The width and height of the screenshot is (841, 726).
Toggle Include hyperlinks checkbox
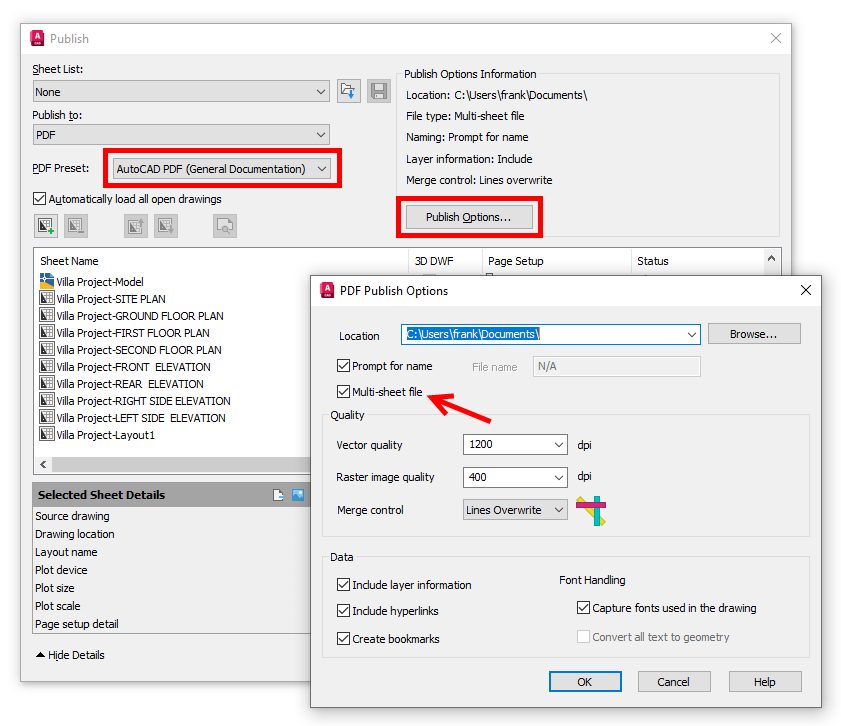343,611
